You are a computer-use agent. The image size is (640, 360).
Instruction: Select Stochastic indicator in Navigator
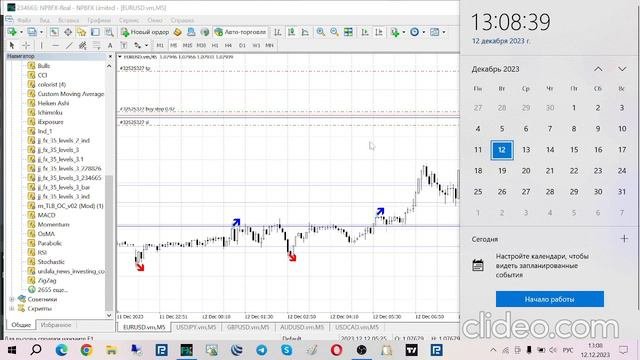point(51,262)
